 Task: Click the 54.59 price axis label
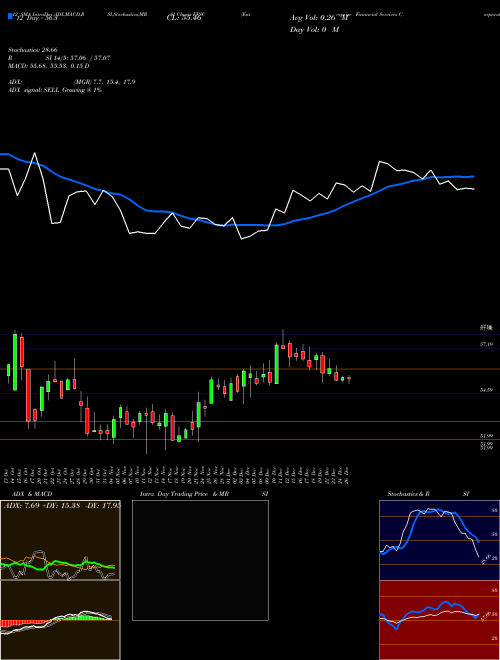[x=487, y=390]
